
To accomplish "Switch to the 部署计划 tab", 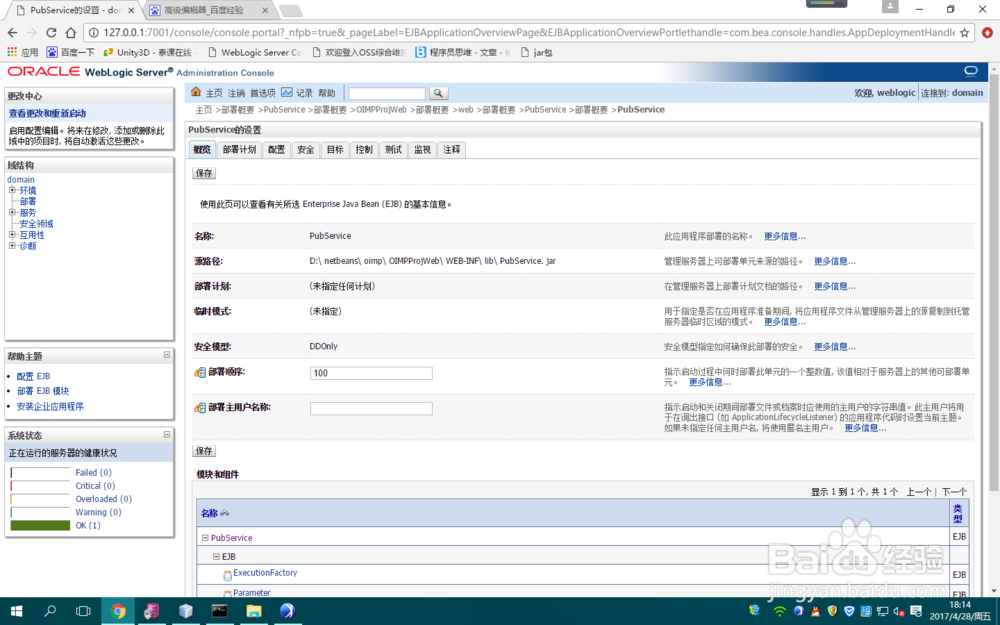I will click(239, 149).
